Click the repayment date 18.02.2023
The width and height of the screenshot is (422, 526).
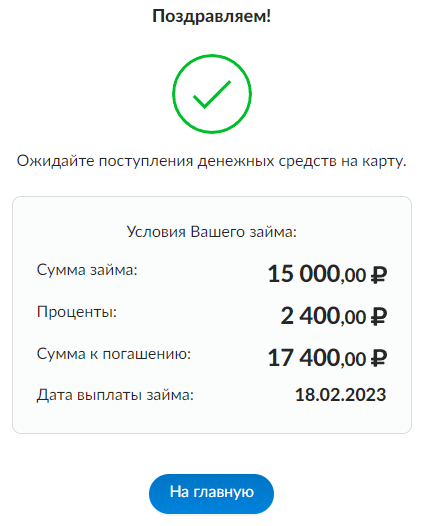[x=340, y=395]
